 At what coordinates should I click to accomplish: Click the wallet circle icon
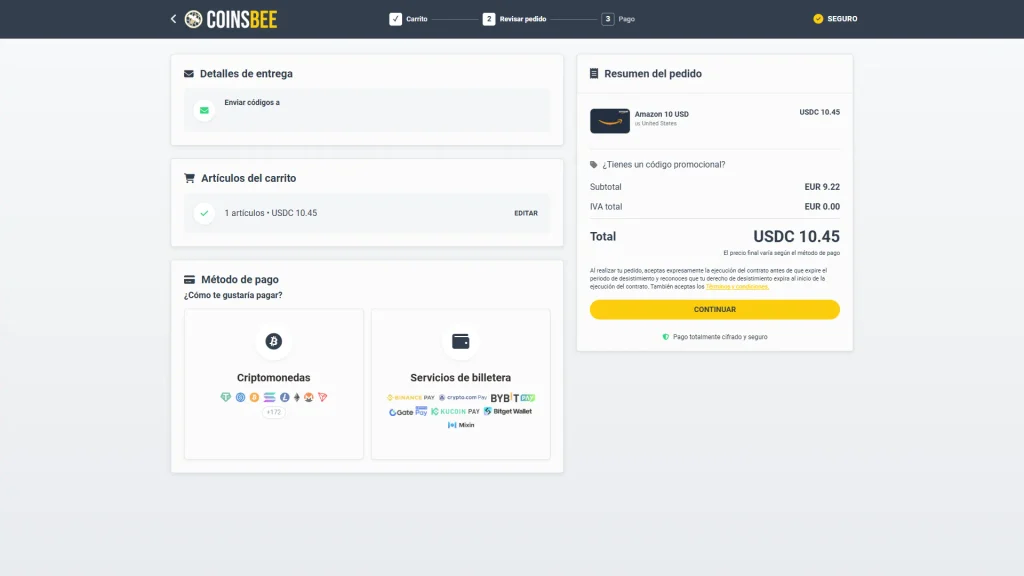pos(460,341)
